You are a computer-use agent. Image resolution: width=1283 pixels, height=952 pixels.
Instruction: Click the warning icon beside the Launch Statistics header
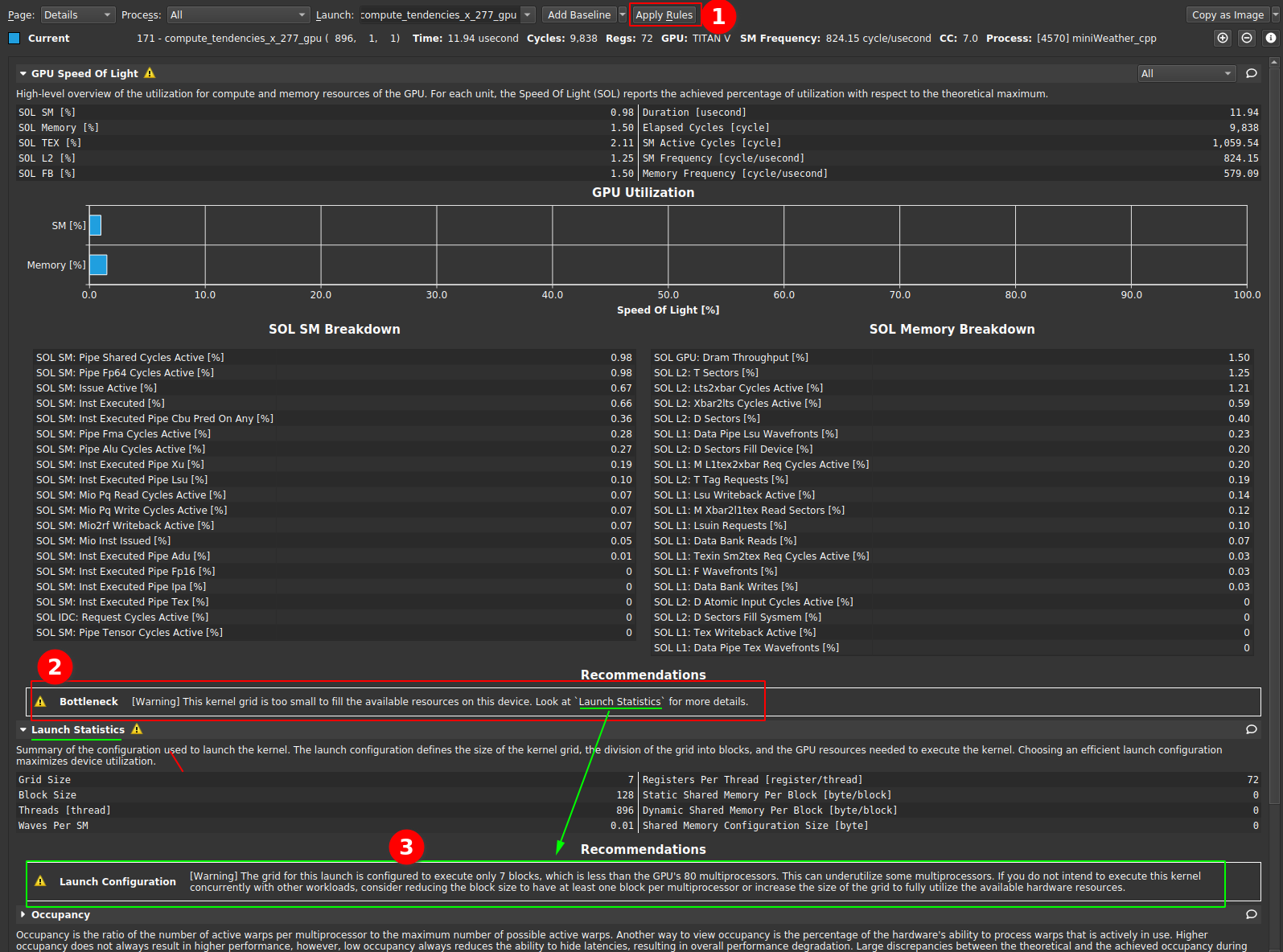pos(137,729)
